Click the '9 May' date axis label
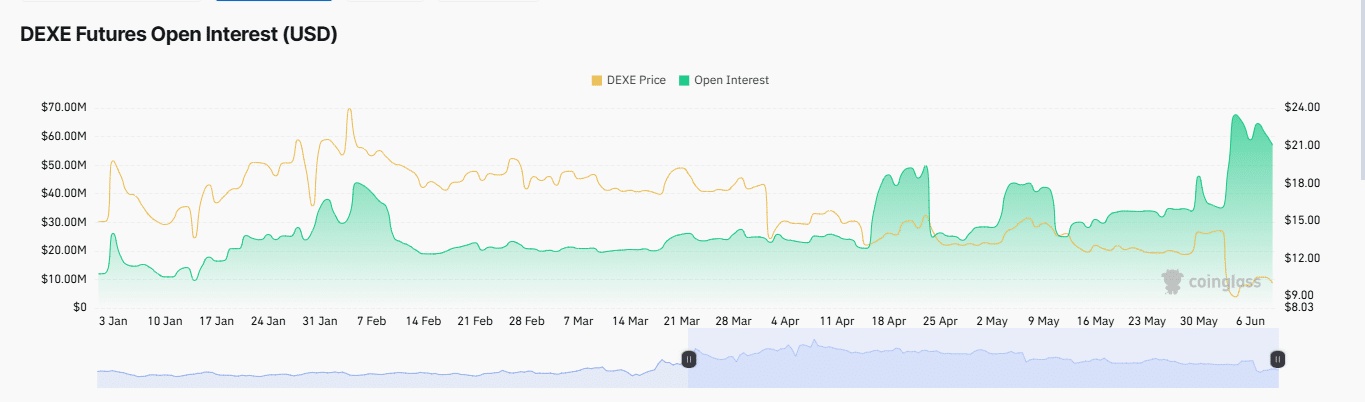1365x402 pixels. tap(1043, 322)
